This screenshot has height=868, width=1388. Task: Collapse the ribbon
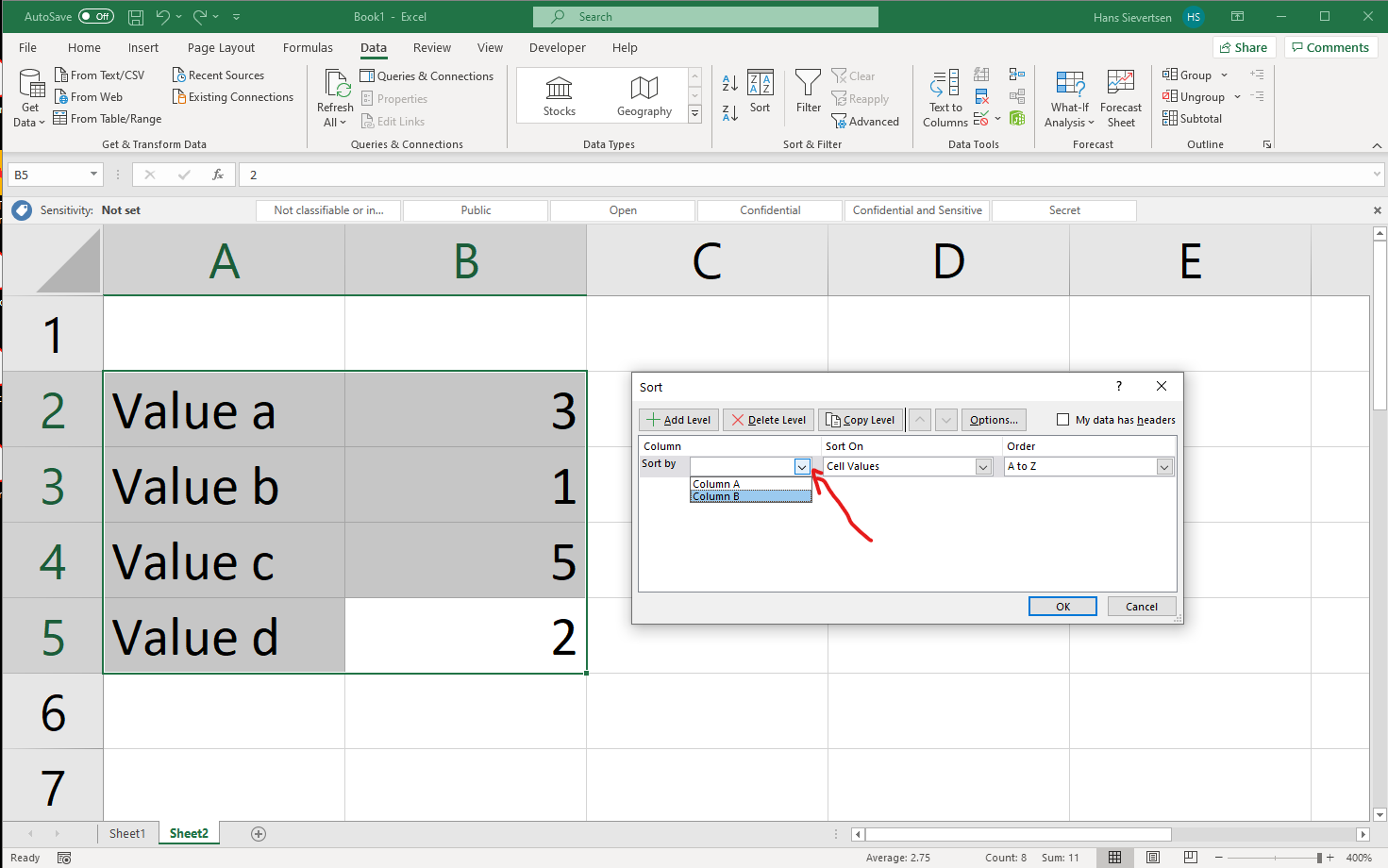point(1377,145)
